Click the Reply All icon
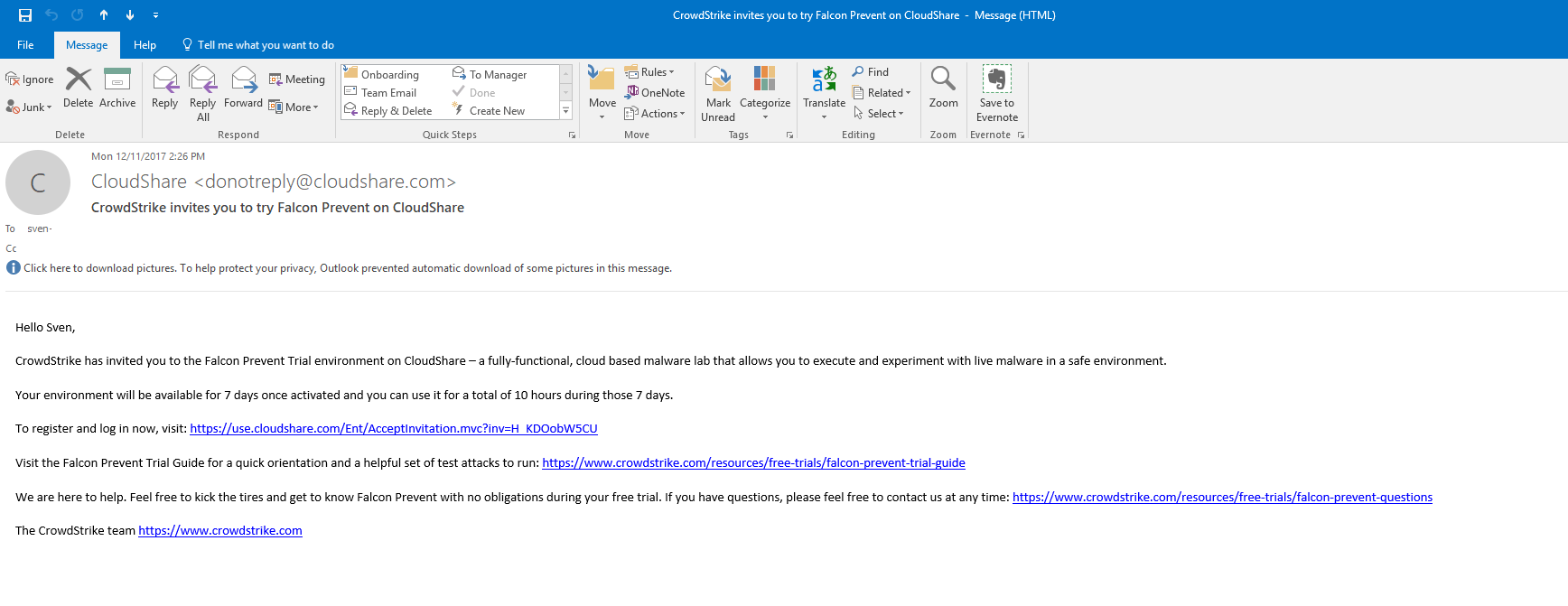This screenshot has height=606, width=1568. click(x=203, y=90)
